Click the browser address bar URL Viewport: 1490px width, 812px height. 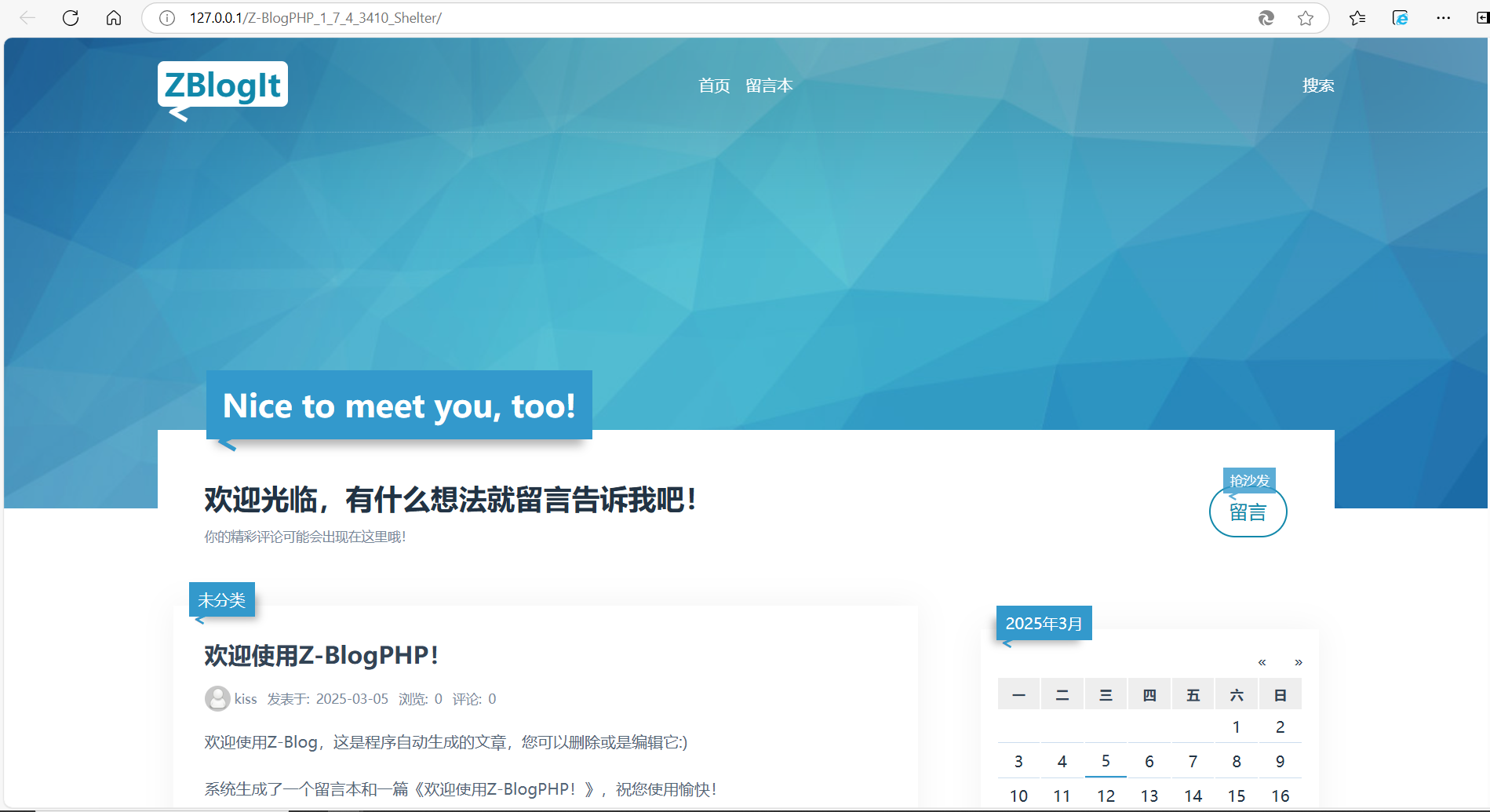click(x=315, y=18)
